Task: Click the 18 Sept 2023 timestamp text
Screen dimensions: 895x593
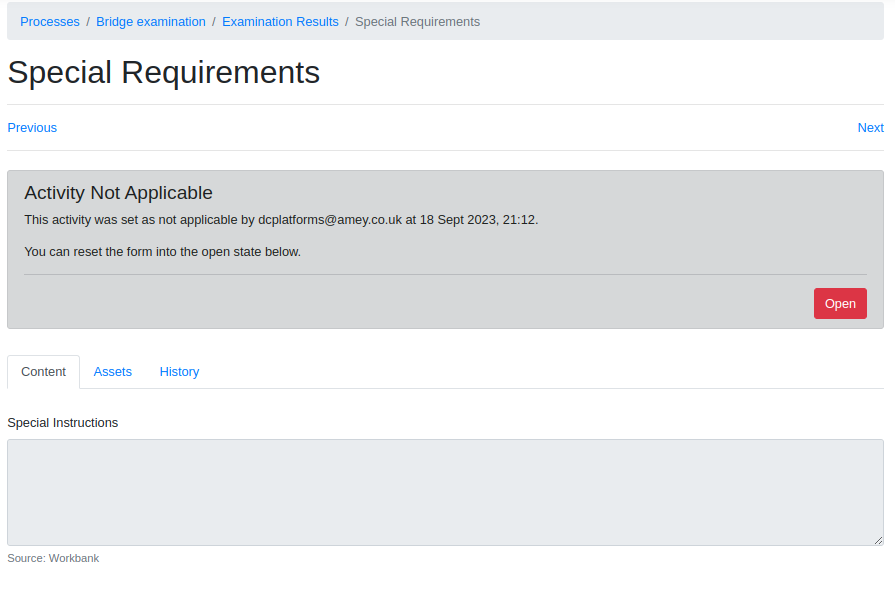Action: pos(478,219)
